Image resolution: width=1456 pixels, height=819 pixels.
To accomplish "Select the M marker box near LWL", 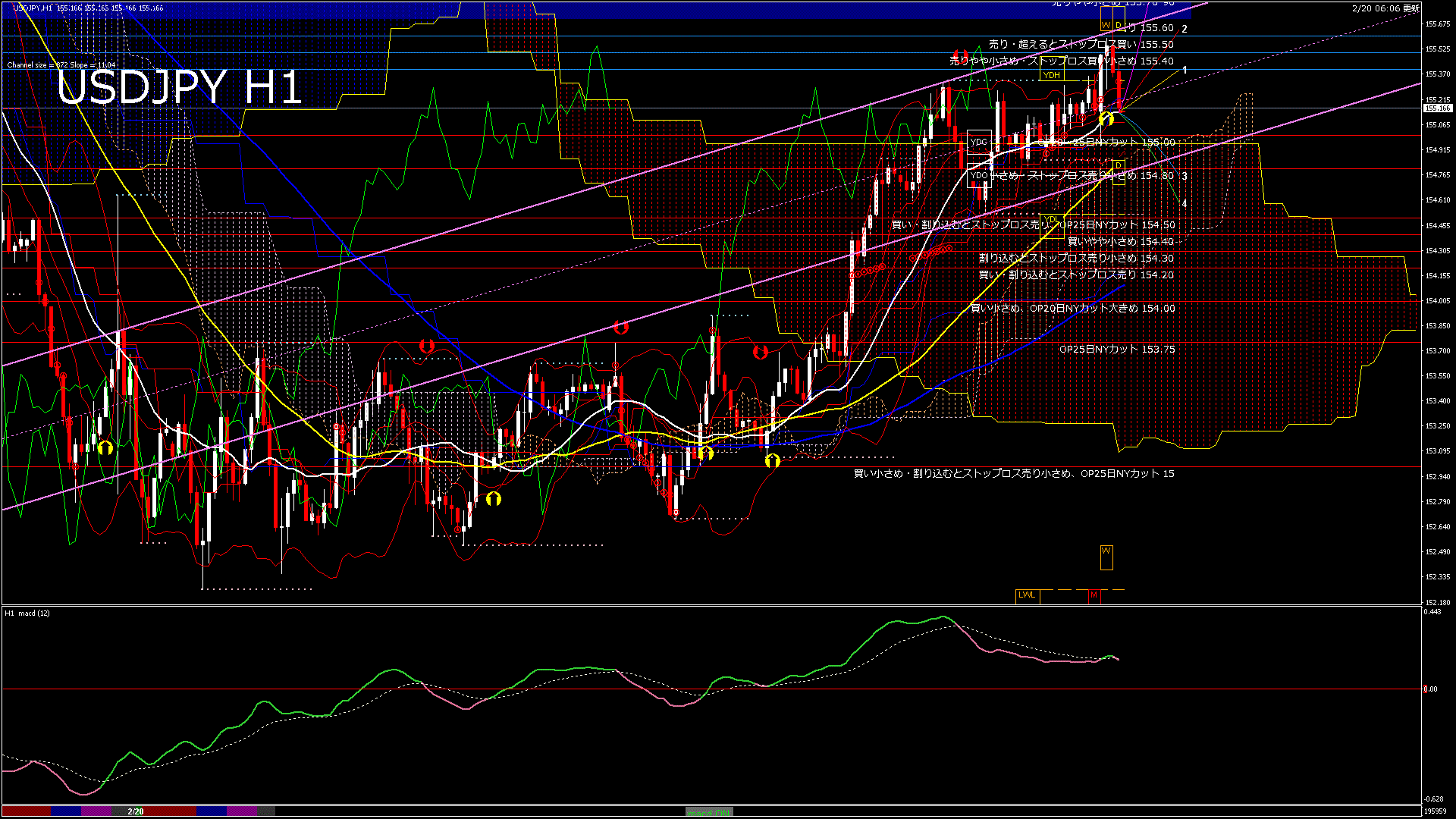I will (1094, 596).
